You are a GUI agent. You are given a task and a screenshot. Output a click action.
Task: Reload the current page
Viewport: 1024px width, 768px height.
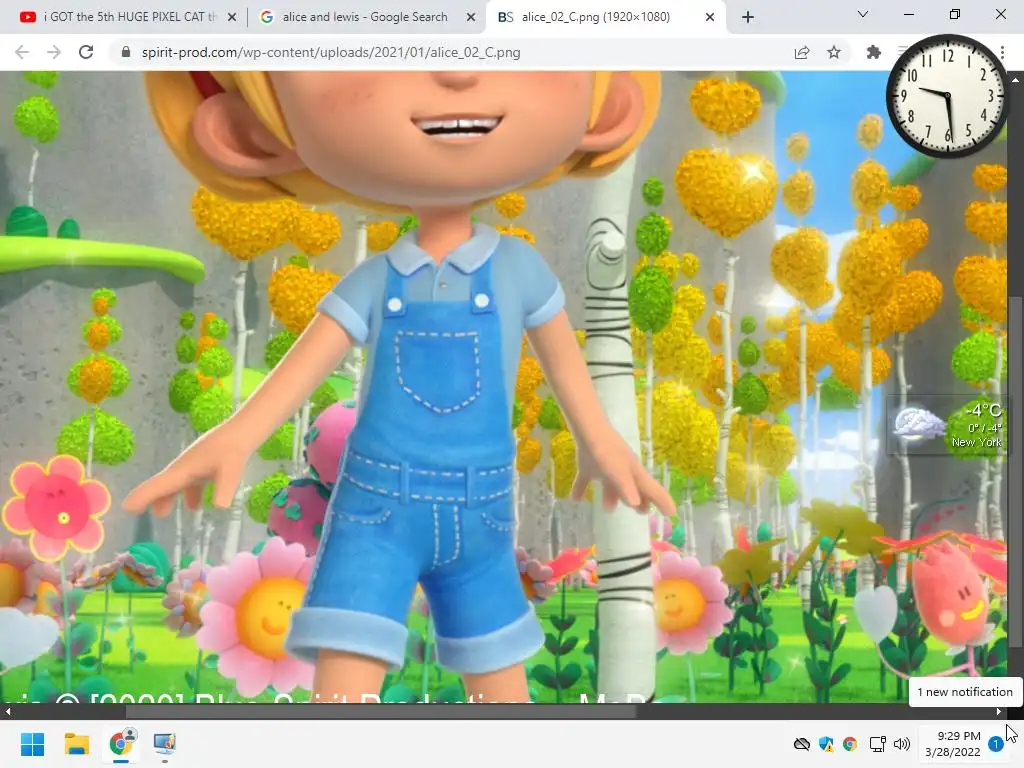[x=86, y=52]
